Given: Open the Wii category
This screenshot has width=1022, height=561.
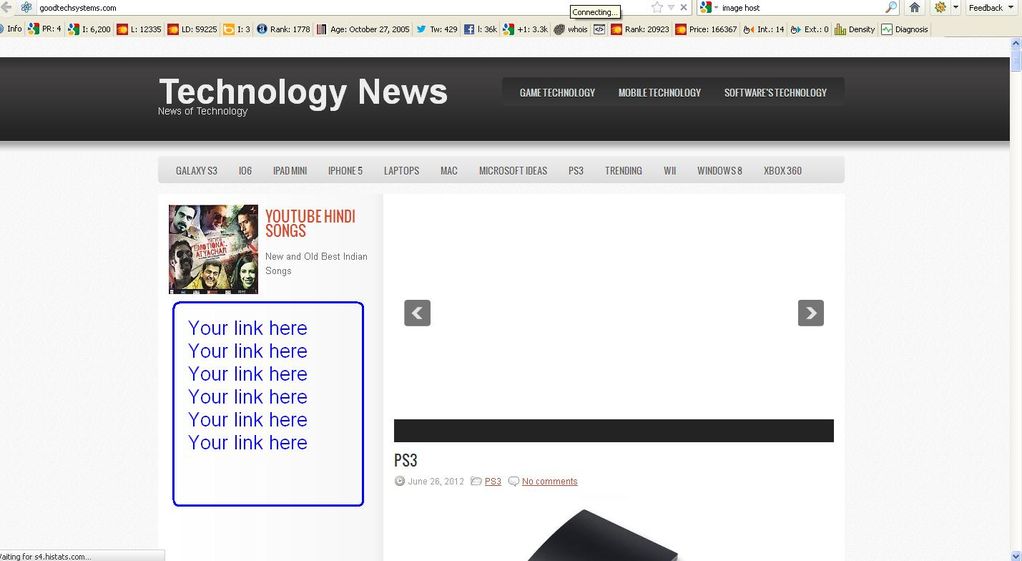Looking at the screenshot, I should click(x=670, y=171).
